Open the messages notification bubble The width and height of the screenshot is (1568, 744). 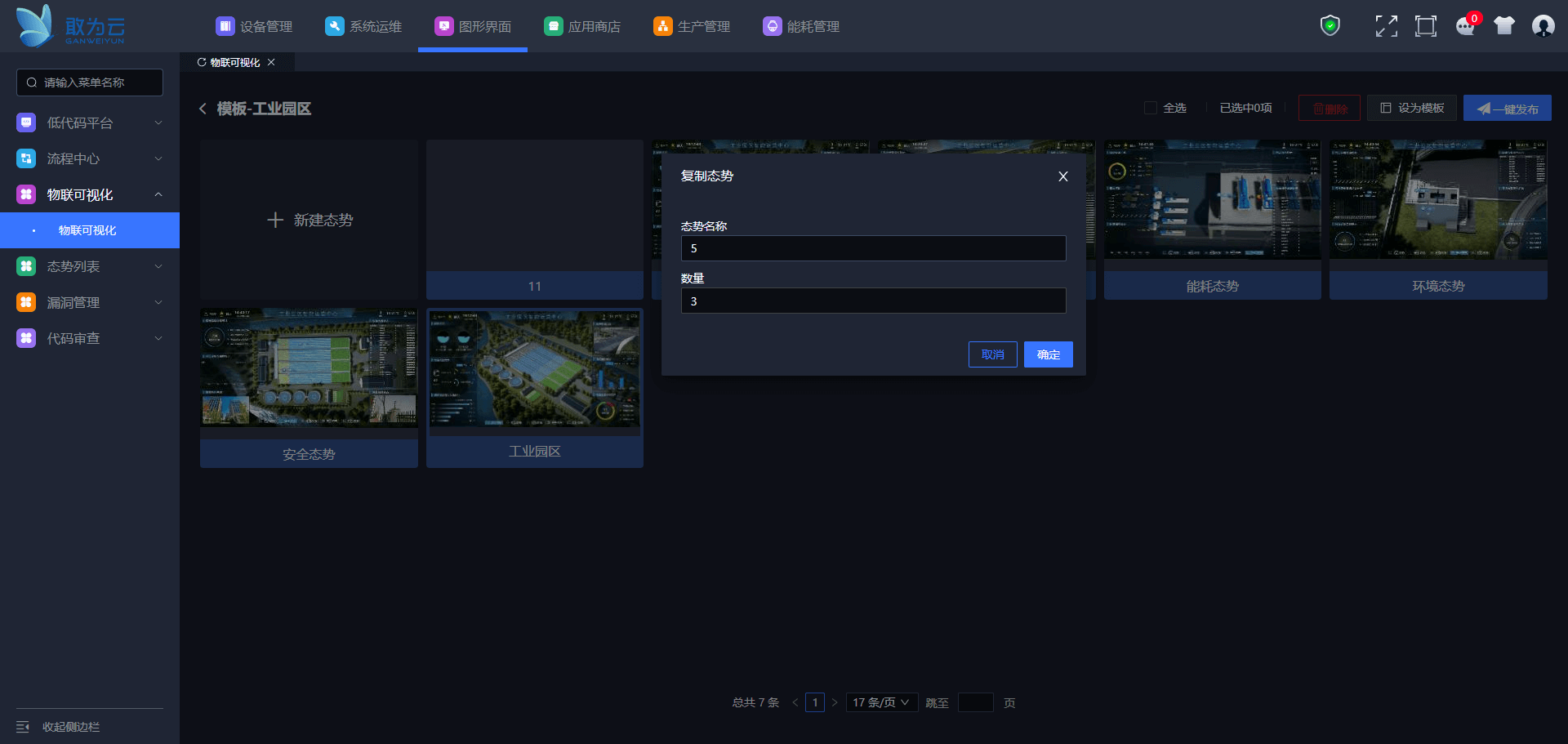(1466, 26)
